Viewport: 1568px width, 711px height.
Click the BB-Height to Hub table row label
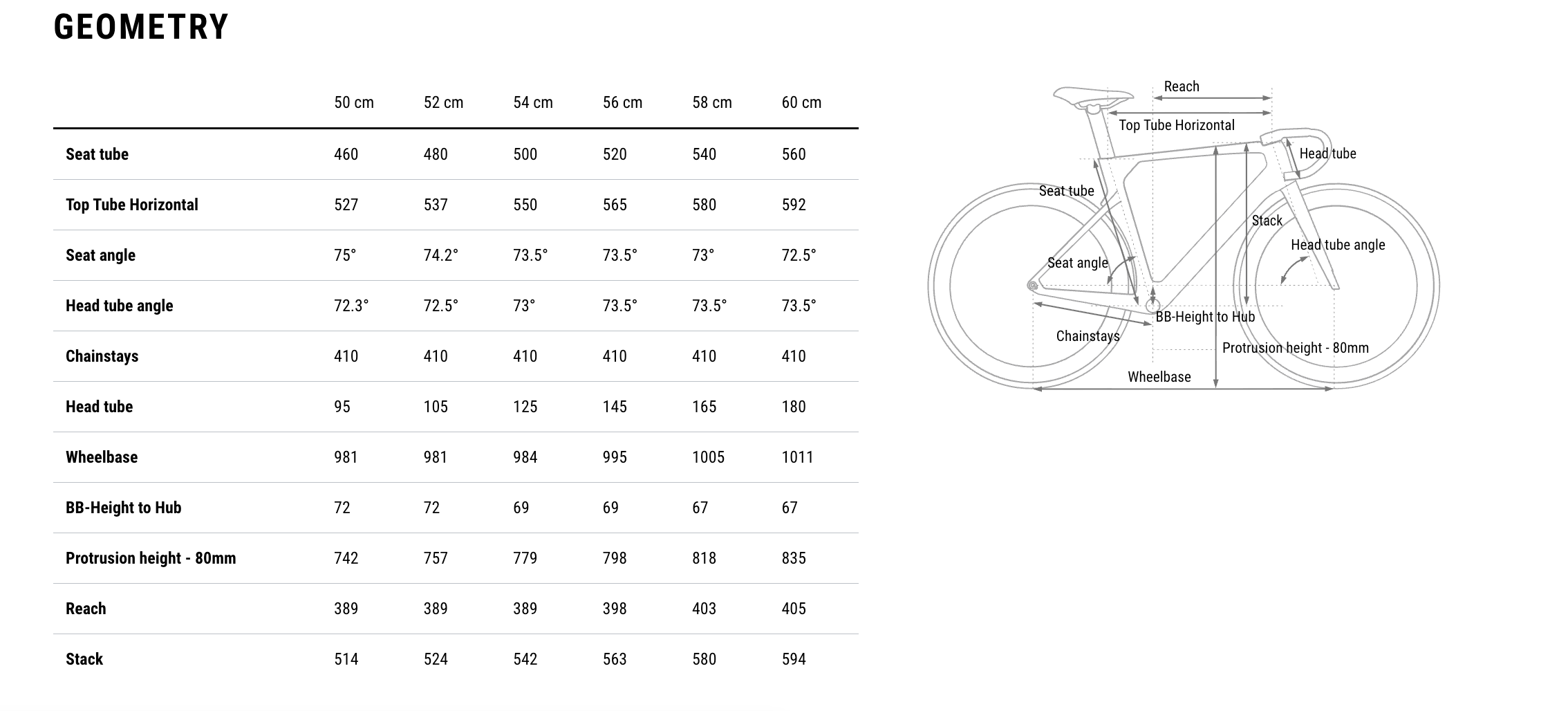[x=123, y=508]
